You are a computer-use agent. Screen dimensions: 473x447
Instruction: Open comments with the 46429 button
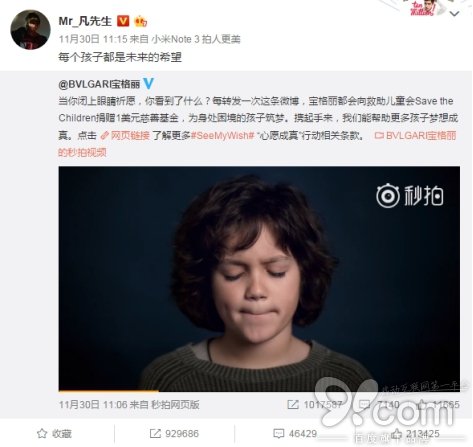[295, 434]
